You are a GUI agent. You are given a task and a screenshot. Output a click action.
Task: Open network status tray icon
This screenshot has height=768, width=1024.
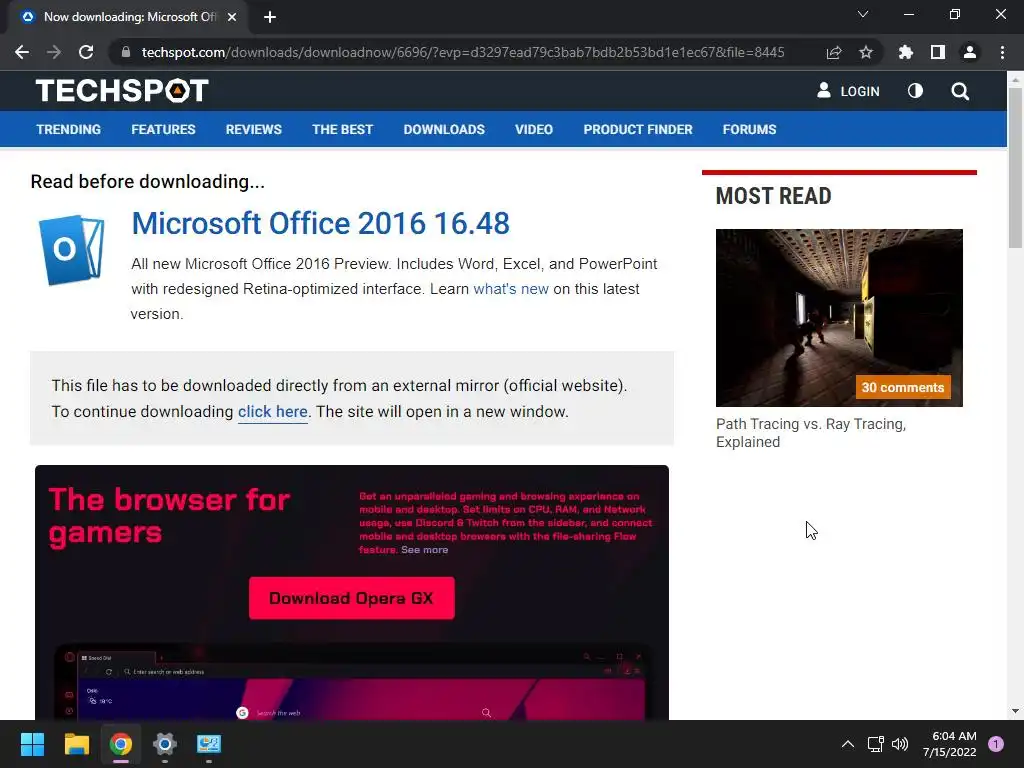pos(875,744)
